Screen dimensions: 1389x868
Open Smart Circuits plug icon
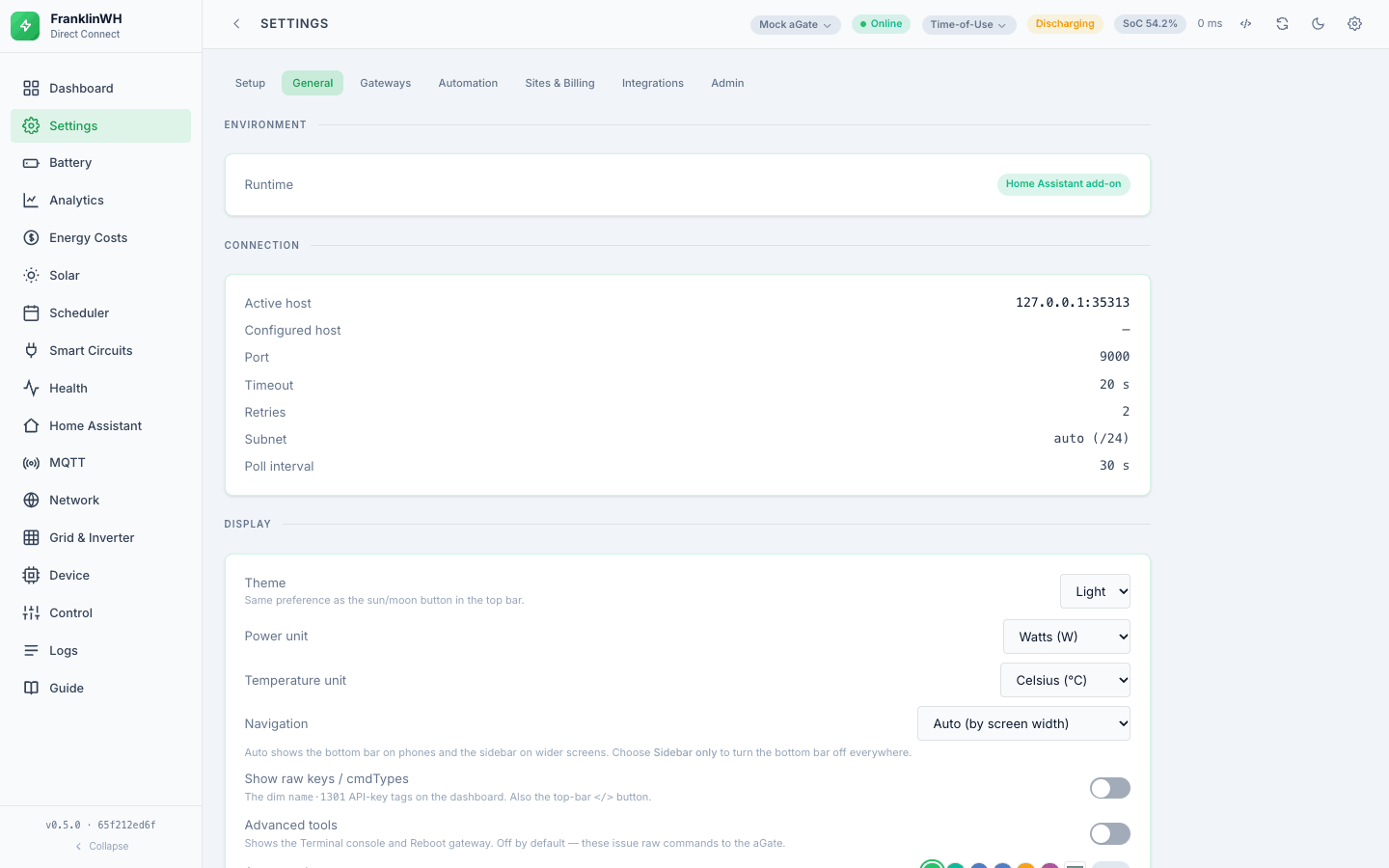point(31,351)
